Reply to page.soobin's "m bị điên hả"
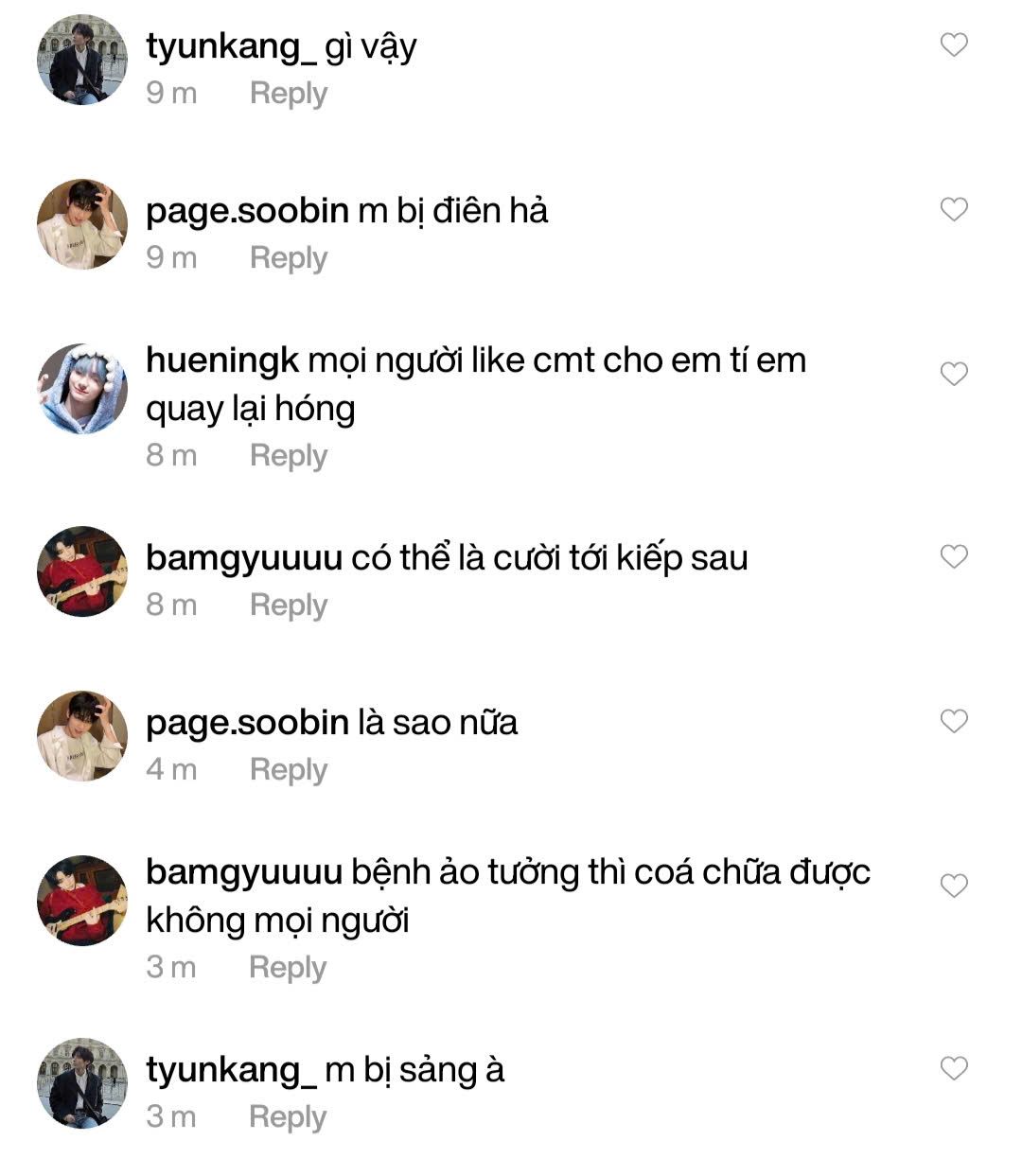This screenshot has height=1176, width=1022. point(289,257)
